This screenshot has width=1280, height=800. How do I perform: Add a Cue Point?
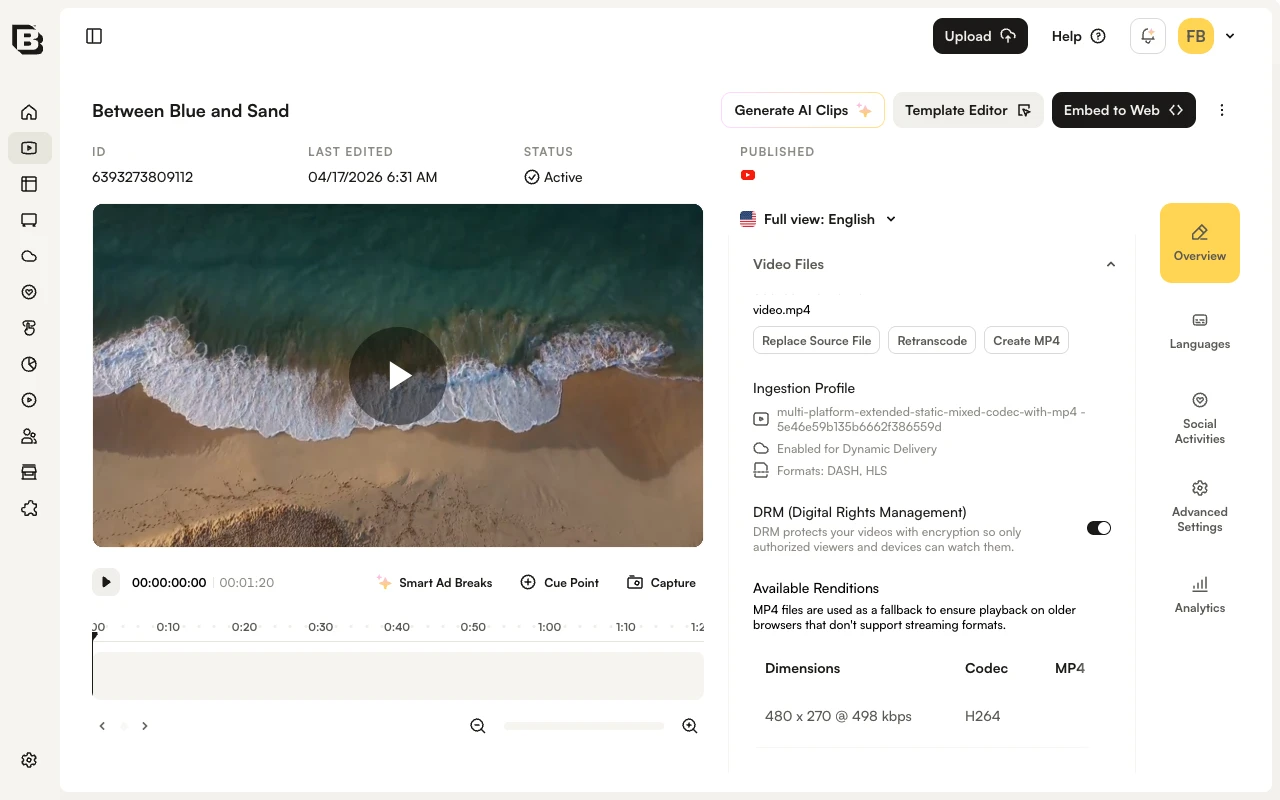560,582
